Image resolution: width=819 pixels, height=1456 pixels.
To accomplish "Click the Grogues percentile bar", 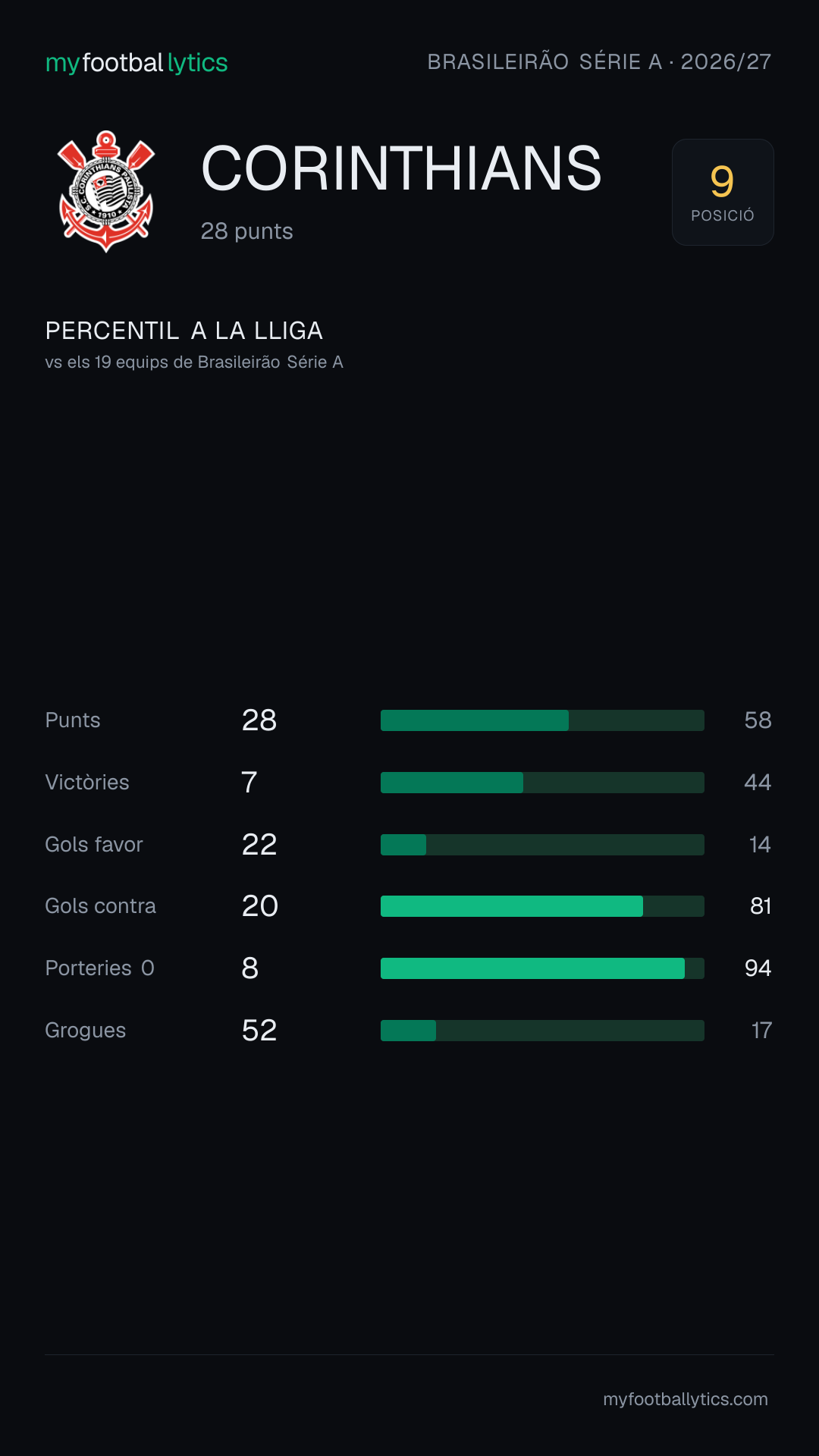I will tap(542, 1031).
